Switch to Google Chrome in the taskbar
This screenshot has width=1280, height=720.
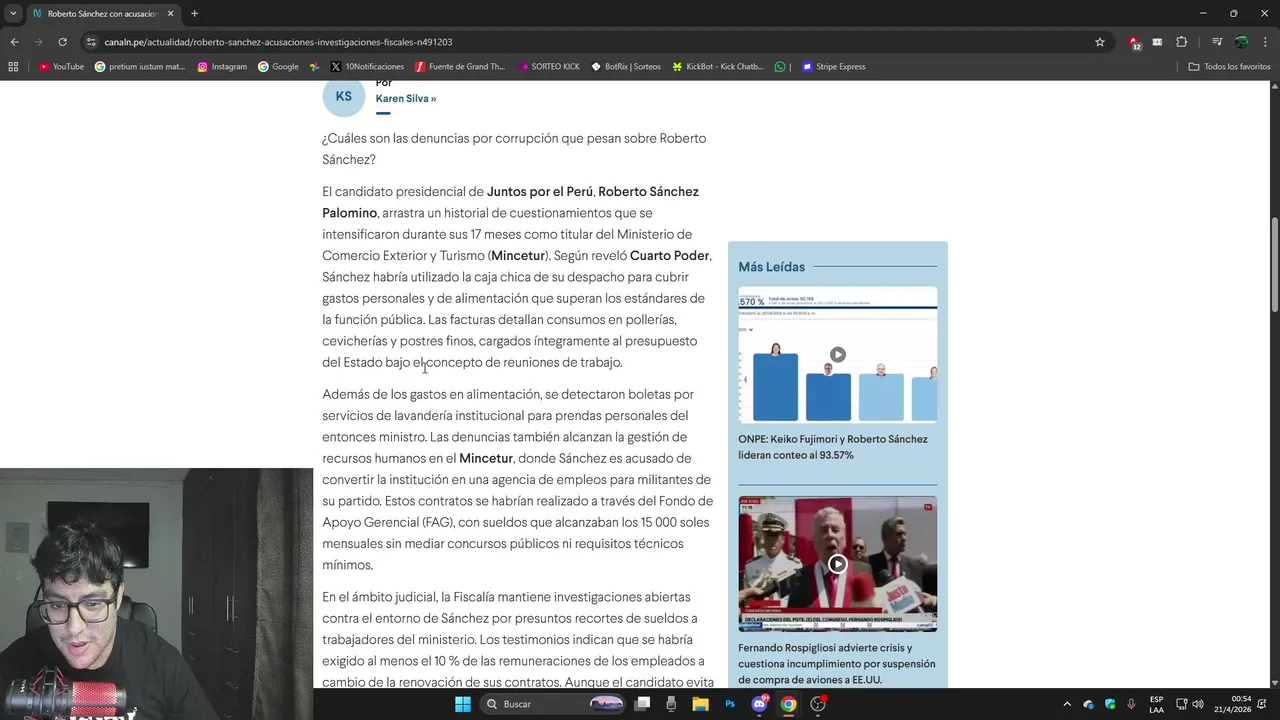pos(788,704)
